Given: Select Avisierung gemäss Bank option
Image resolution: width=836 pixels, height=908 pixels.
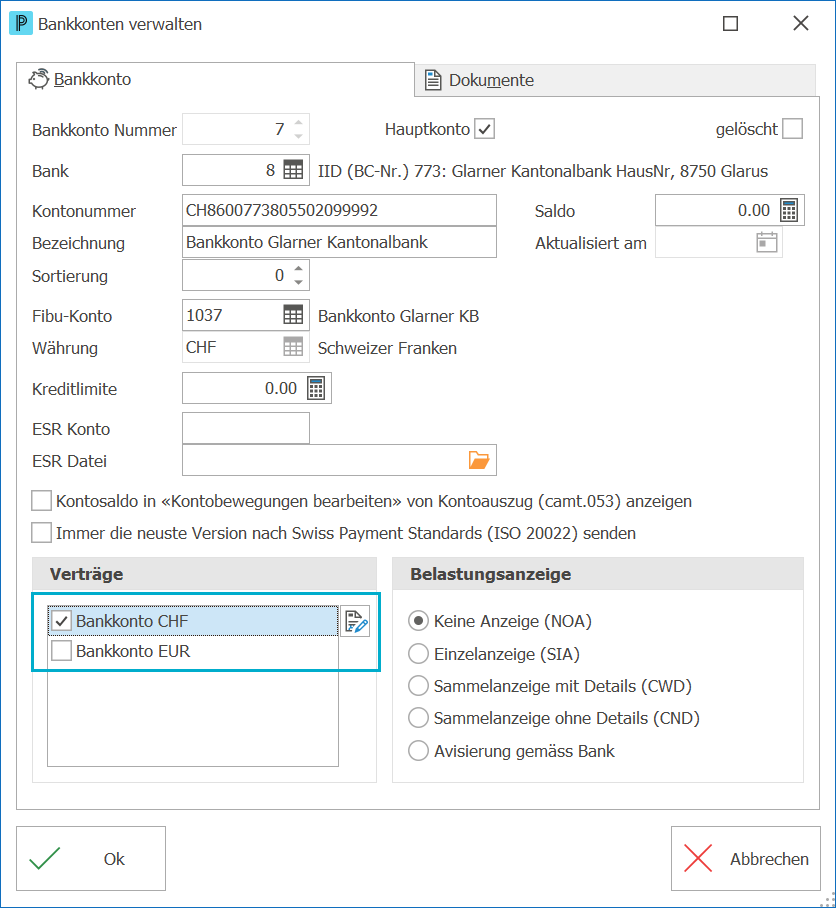Looking at the screenshot, I should (x=418, y=750).
